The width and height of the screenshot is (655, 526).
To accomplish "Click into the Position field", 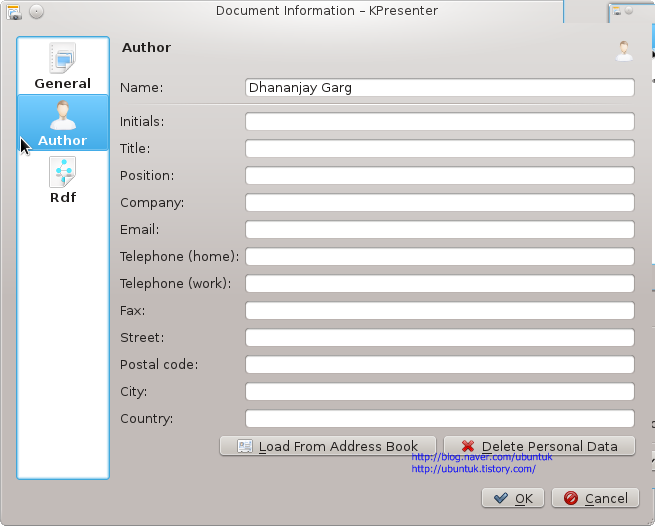I will tap(439, 175).
